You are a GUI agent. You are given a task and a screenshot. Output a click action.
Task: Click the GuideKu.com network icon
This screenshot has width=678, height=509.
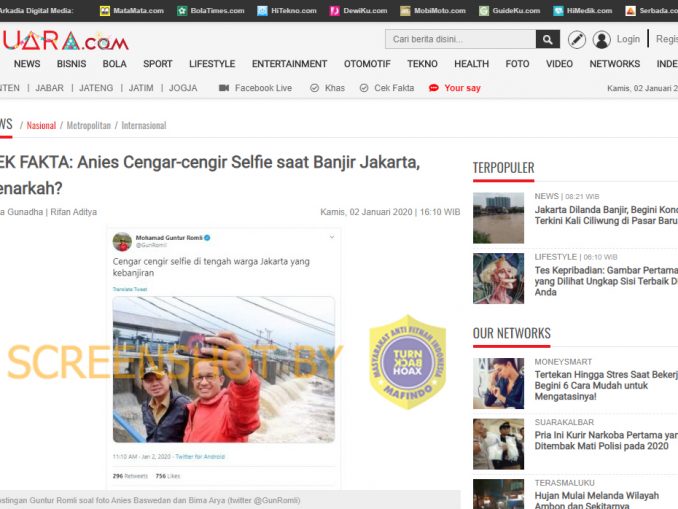483,11
